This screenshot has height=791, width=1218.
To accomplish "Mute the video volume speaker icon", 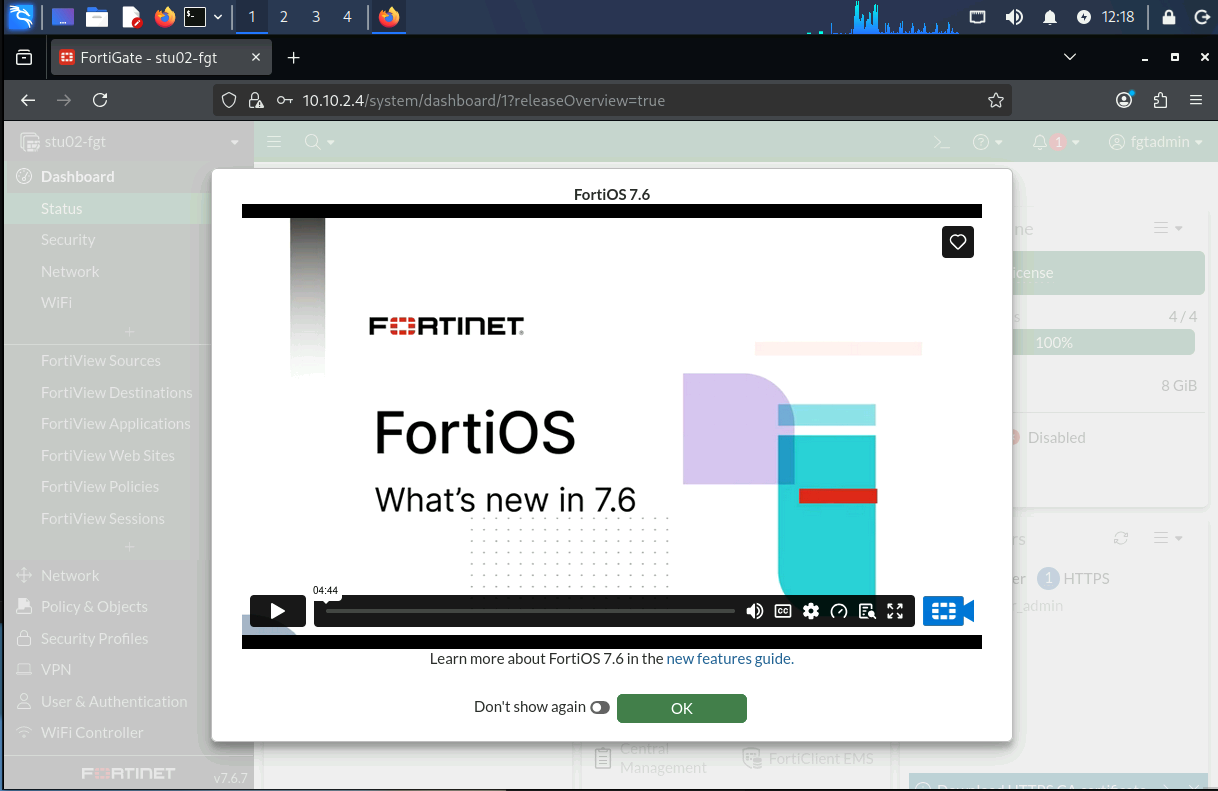I will tap(755, 611).
